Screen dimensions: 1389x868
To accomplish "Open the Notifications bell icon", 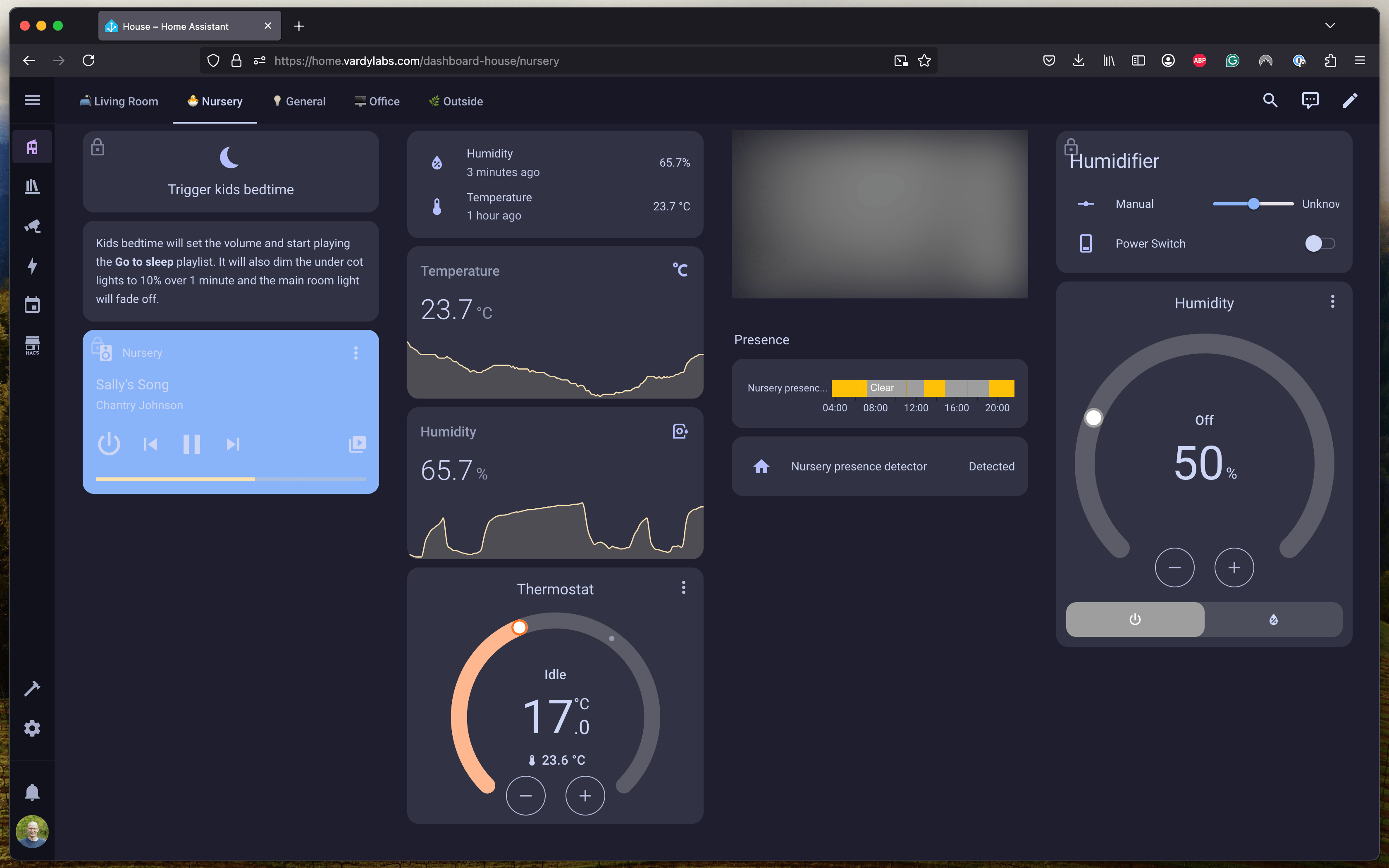I will tap(32, 792).
